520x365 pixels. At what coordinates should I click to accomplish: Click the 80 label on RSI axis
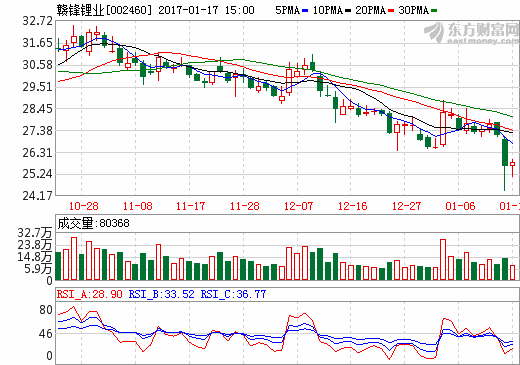(46, 310)
